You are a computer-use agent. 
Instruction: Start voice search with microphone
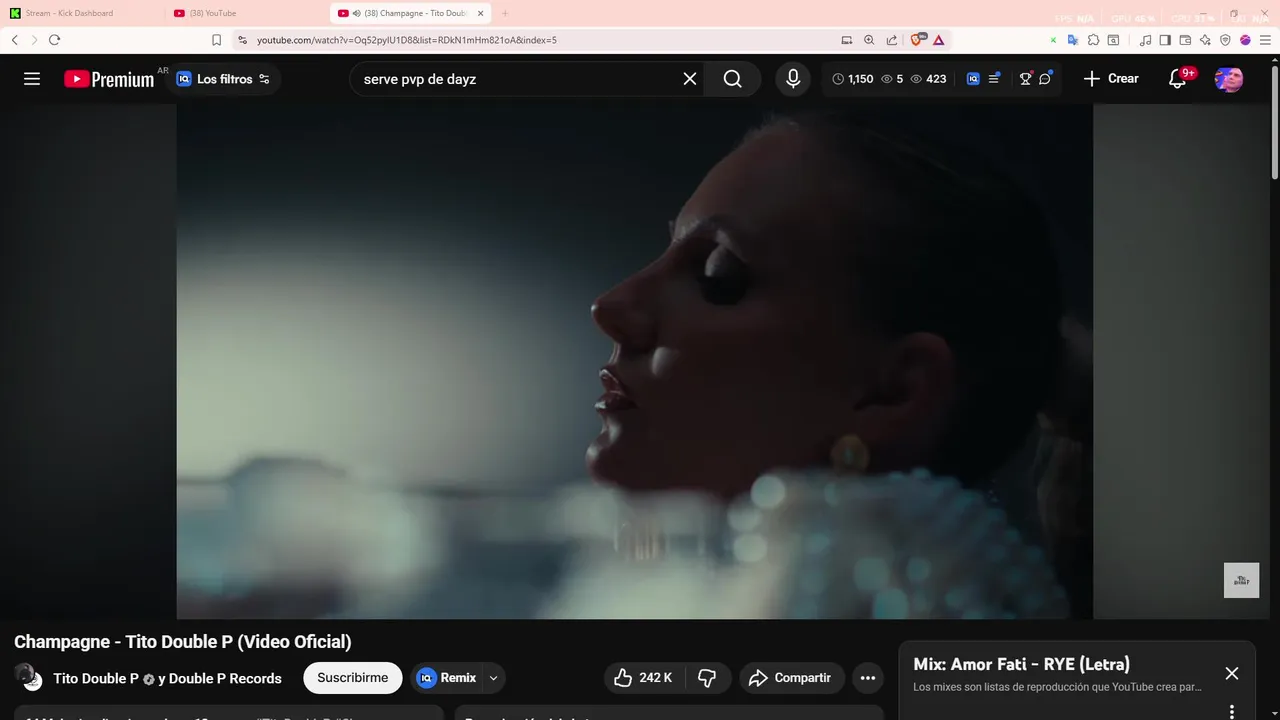(793, 79)
